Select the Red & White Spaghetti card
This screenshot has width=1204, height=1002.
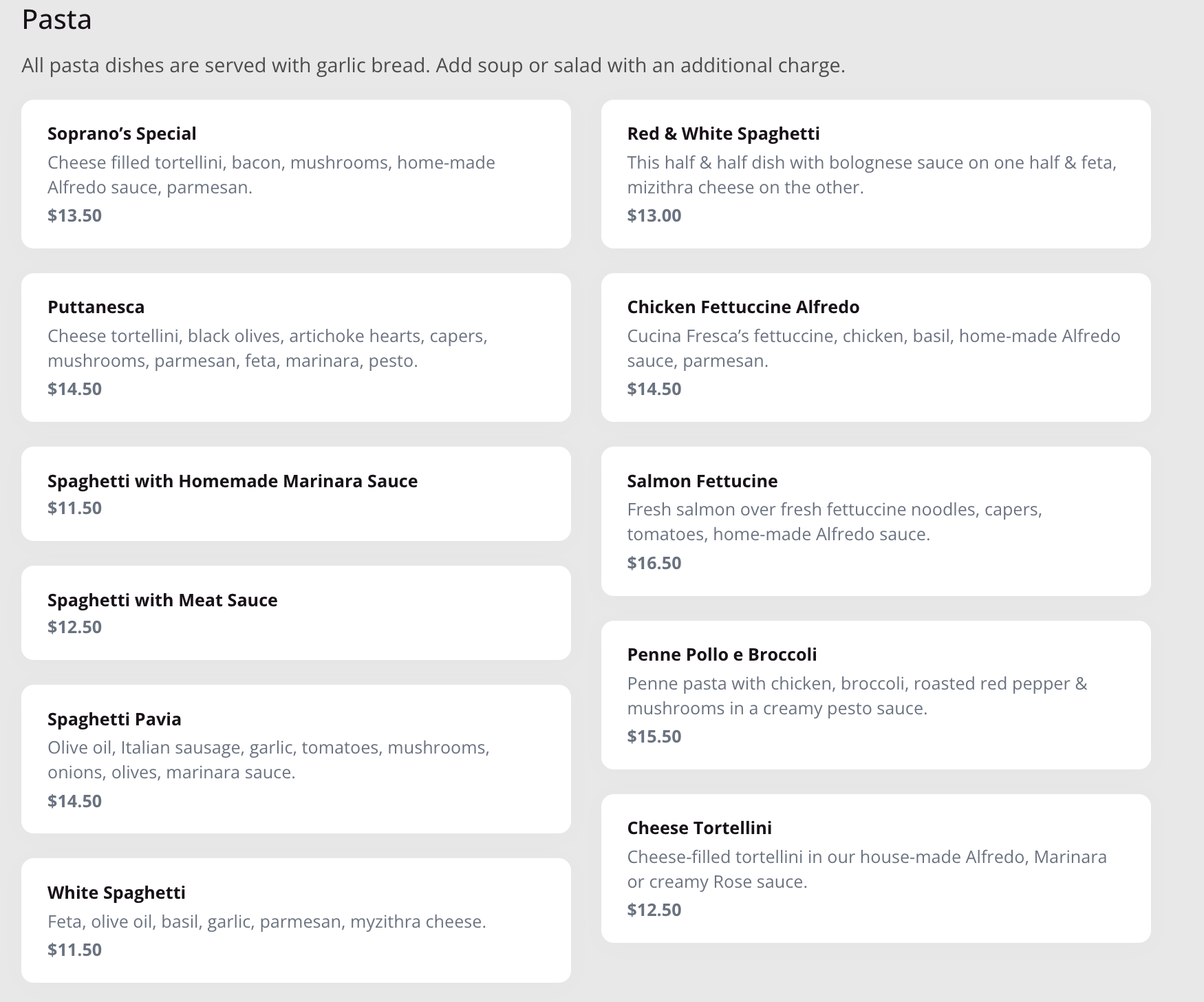click(875, 173)
